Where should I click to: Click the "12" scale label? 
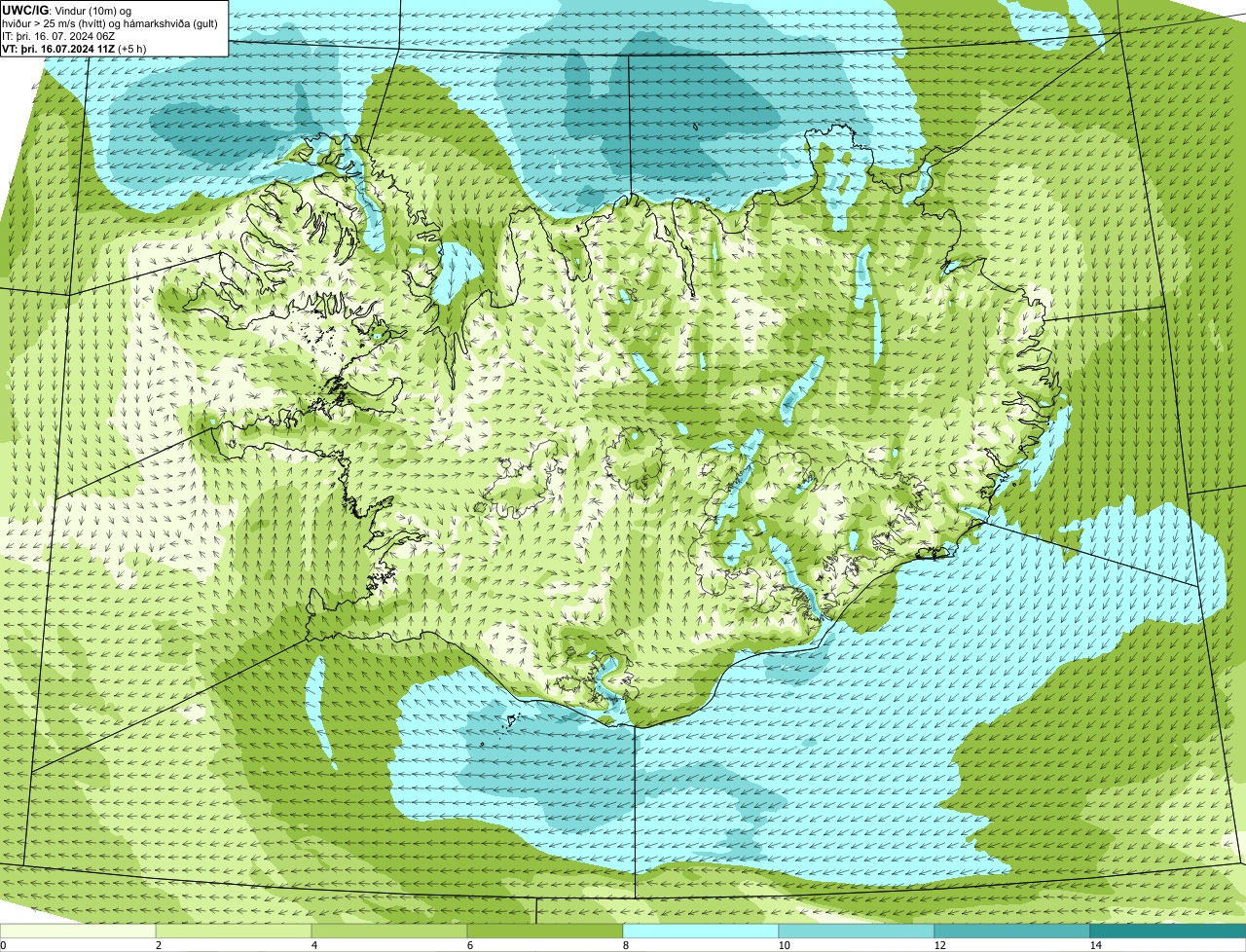(939, 945)
